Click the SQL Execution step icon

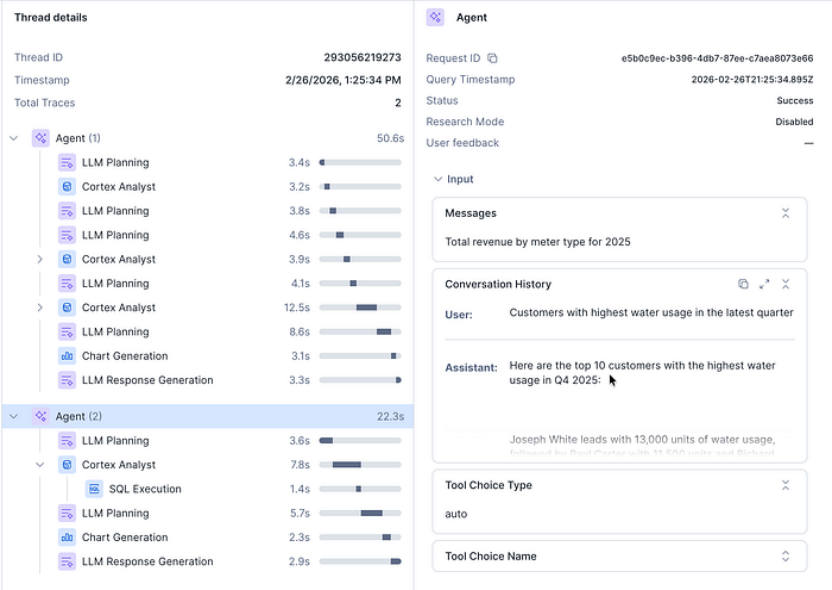point(94,489)
